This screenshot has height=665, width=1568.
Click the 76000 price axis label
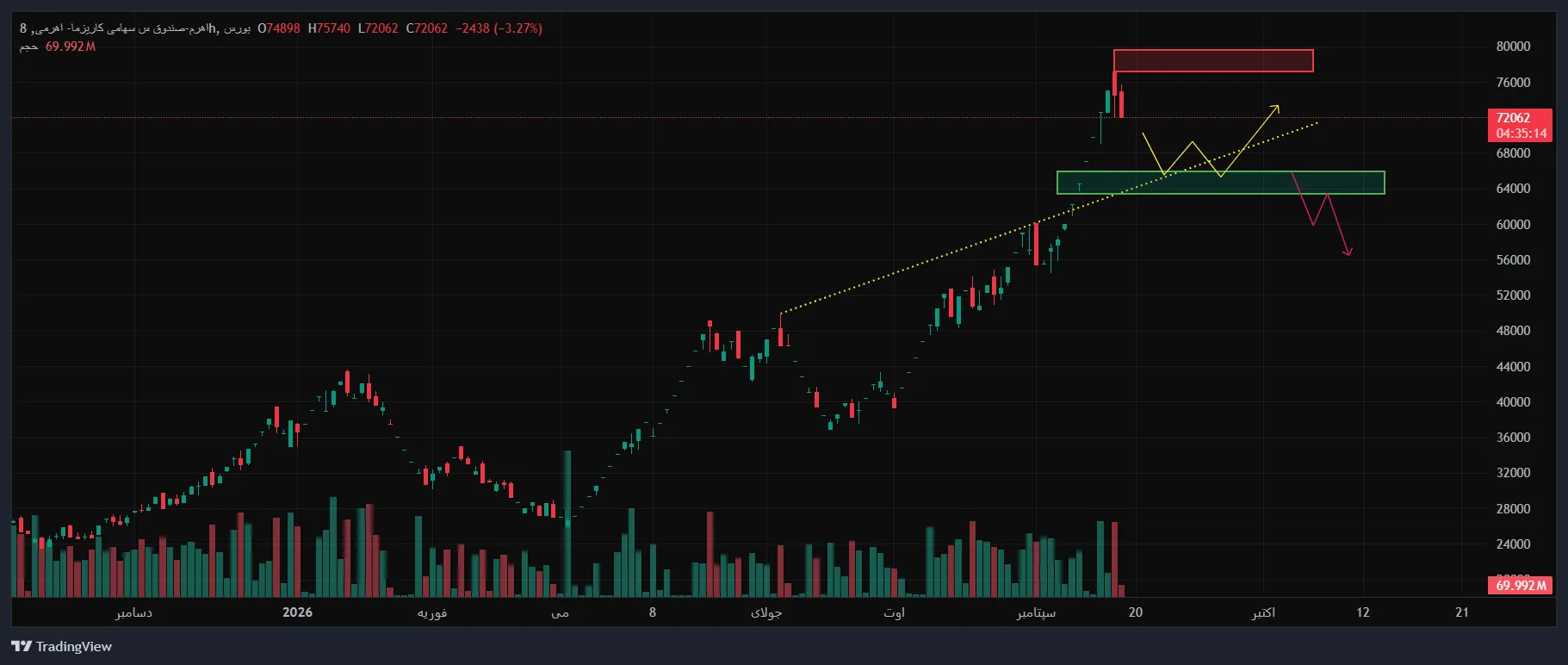pyautogui.click(x=1513, y=83)
